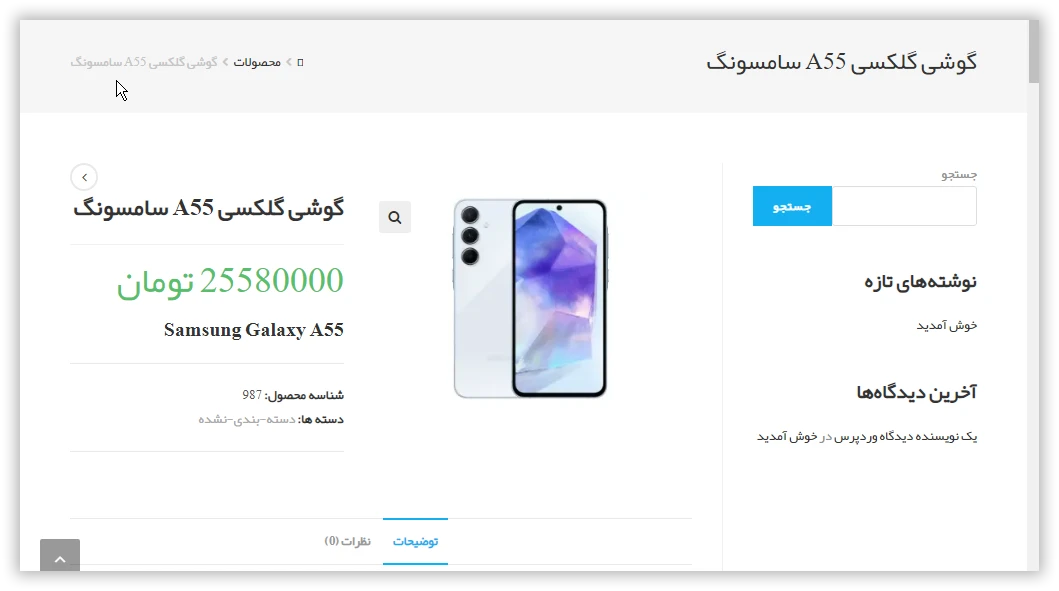Focus the sidebar search input field
The width and height of the screenshot is (1059, 591).
point(904,206)
